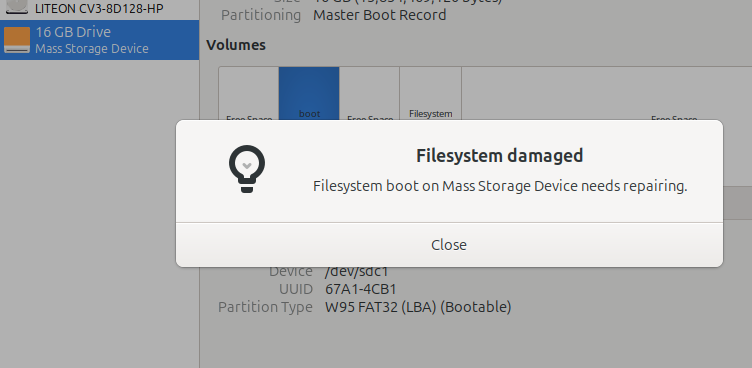Click the "Filesystem damaged" dialog title
This screenshot has height=368, width=752.
click(x=499, y=156)
